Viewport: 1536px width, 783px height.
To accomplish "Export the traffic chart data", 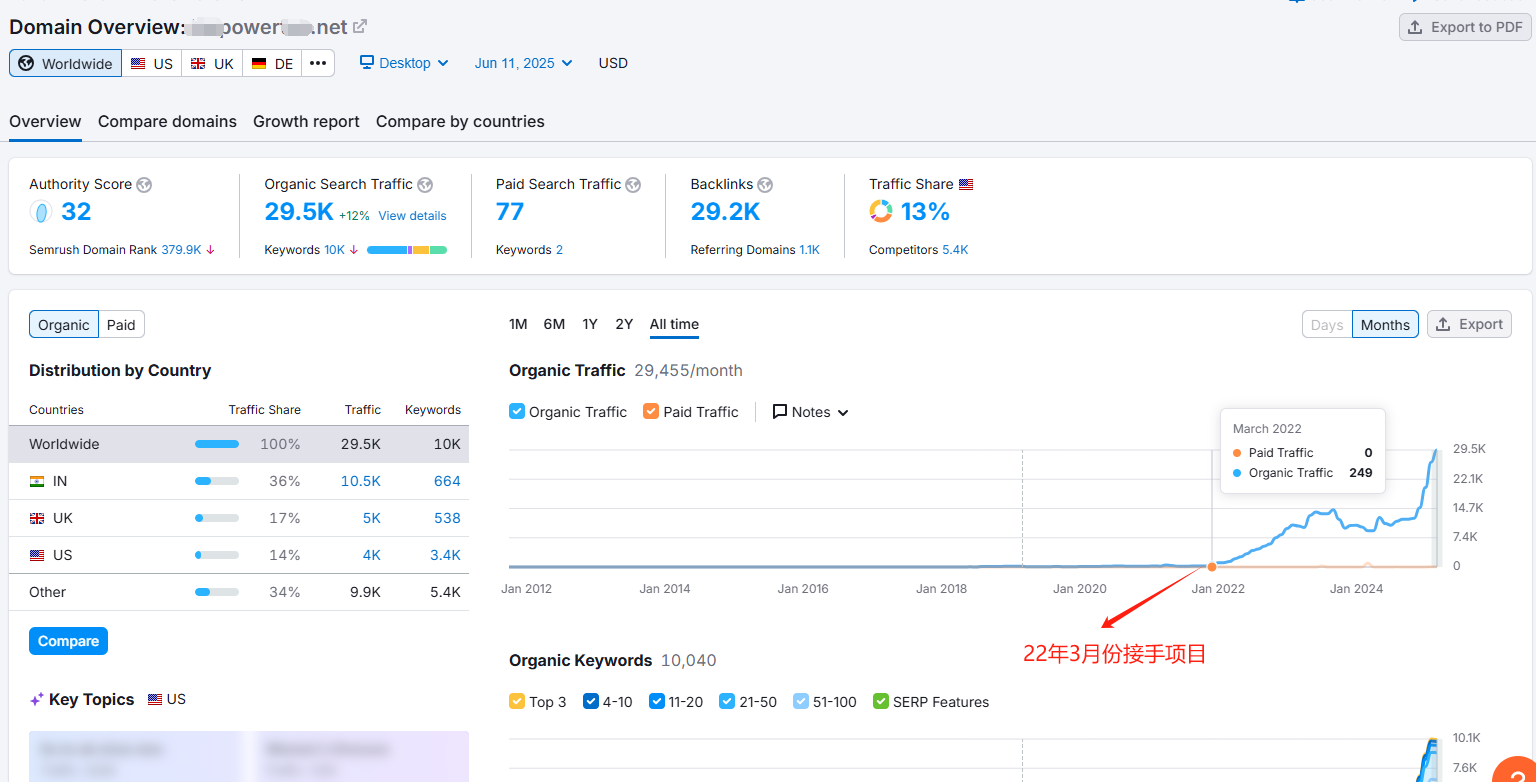I will coord(1469,324).
